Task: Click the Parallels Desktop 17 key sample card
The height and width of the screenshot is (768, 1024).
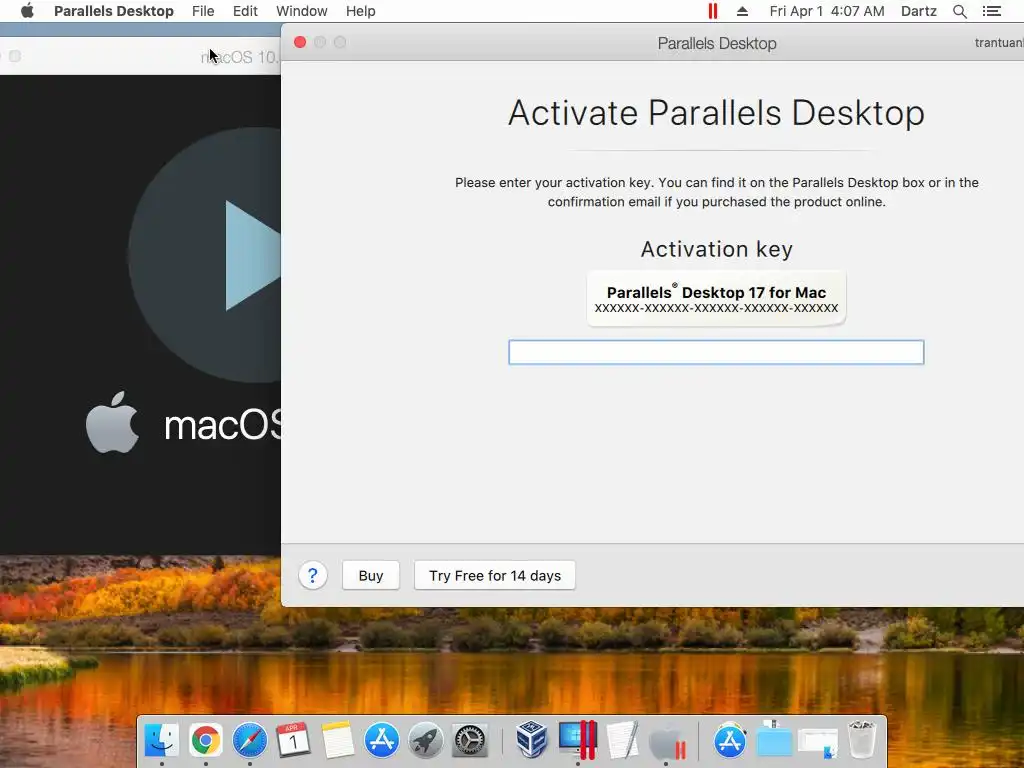Action: click(x=716, y=298)
